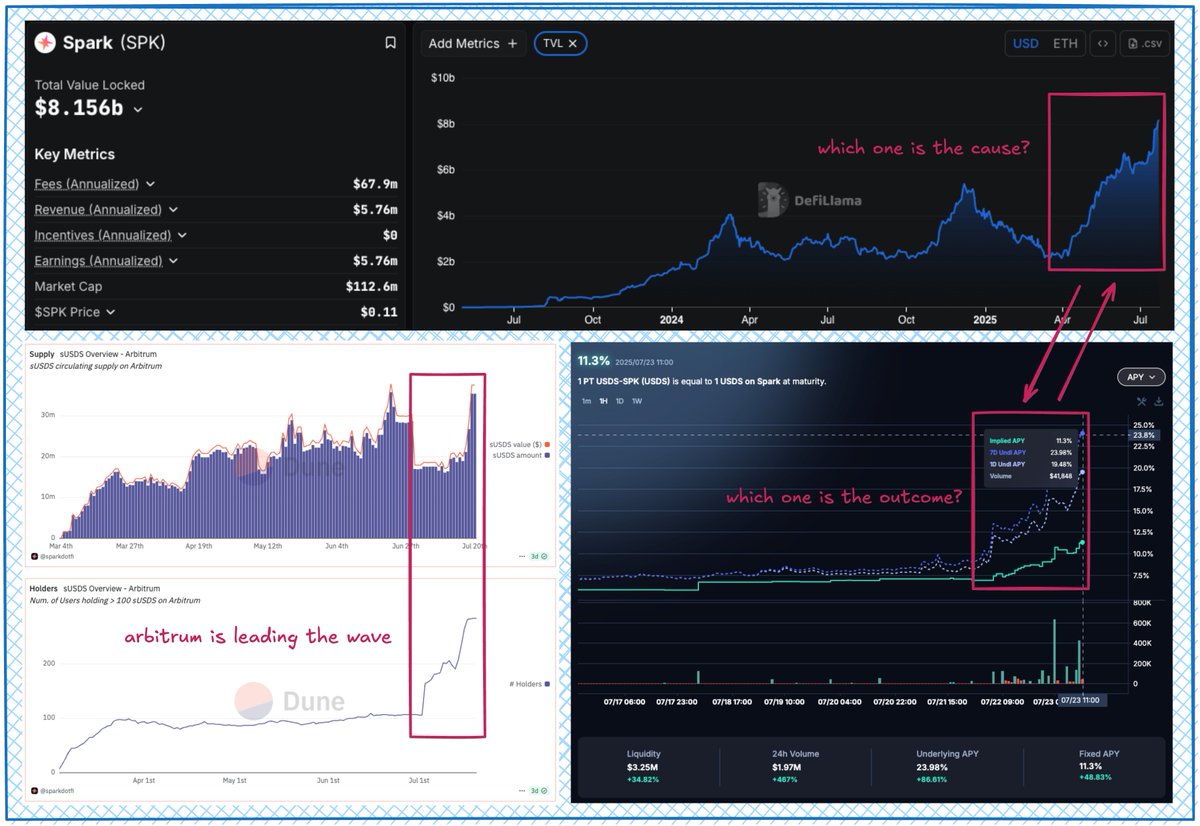
Task: Expand the Total Value Locked $8.156b chevron
Action: coord(138,110)
